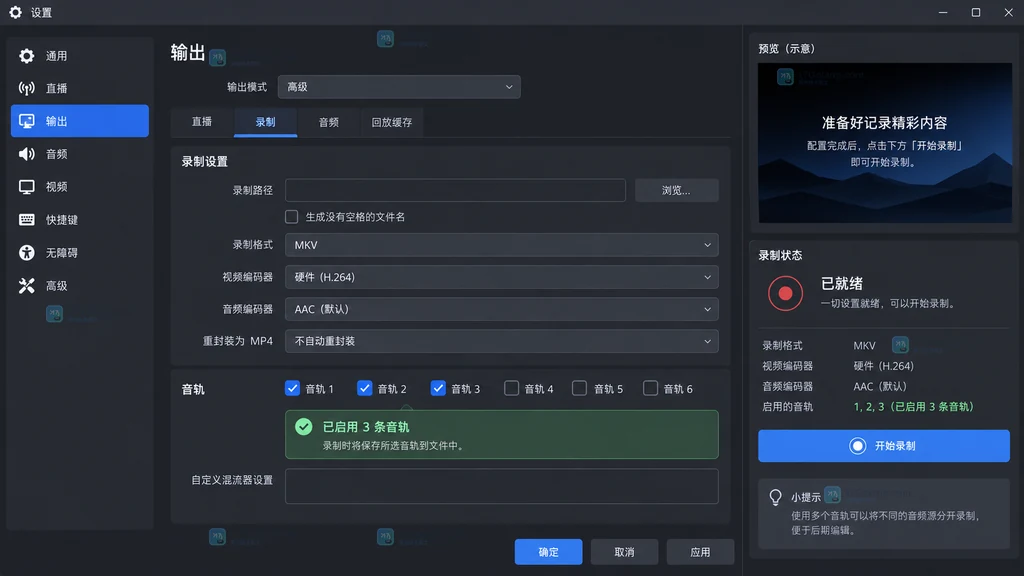
Task: Open the 音频编码器 dropdown showing AAC
Action: coord(502,309)
